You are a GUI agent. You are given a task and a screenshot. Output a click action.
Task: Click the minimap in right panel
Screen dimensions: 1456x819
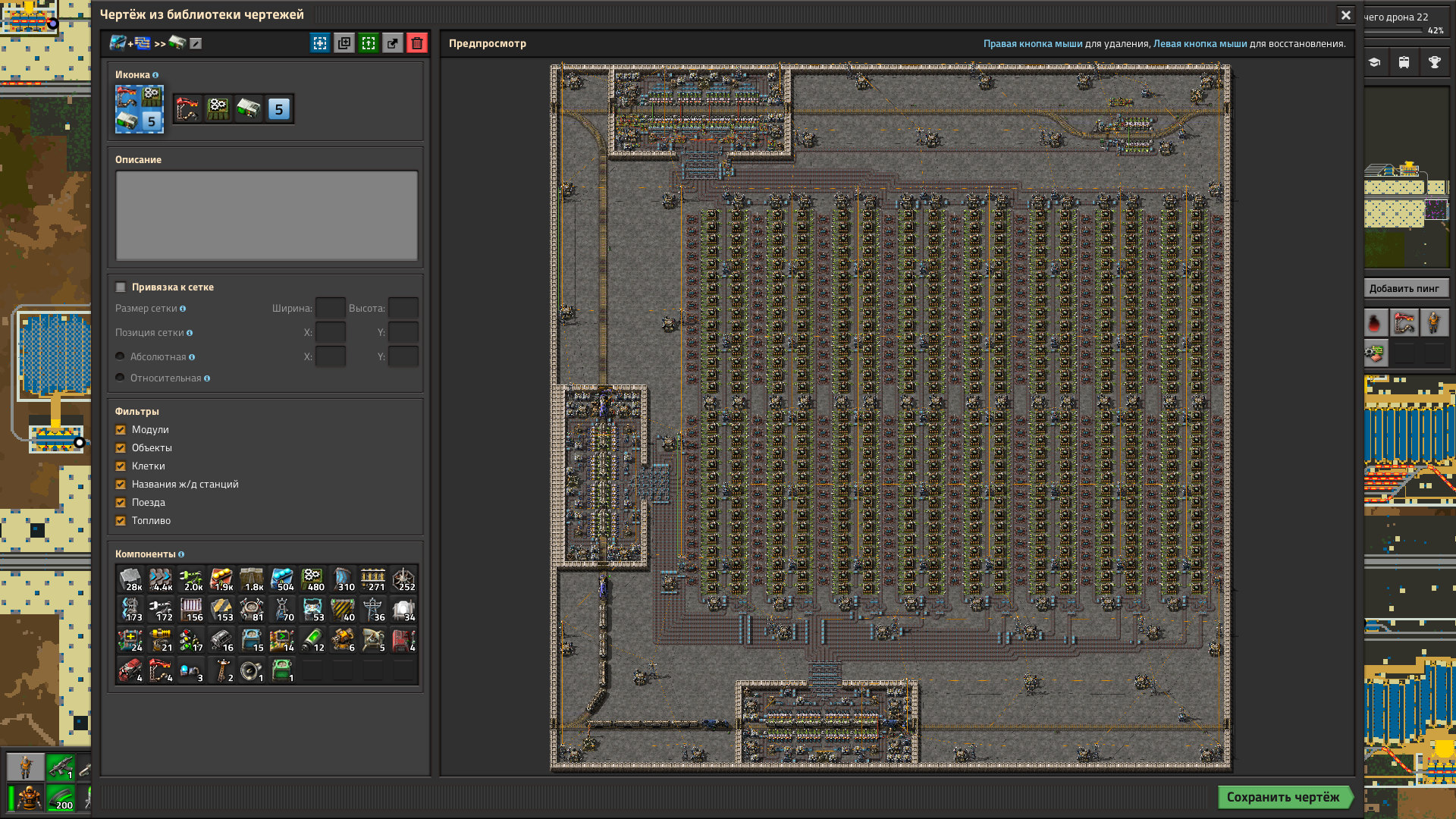tap(1407, 177)
